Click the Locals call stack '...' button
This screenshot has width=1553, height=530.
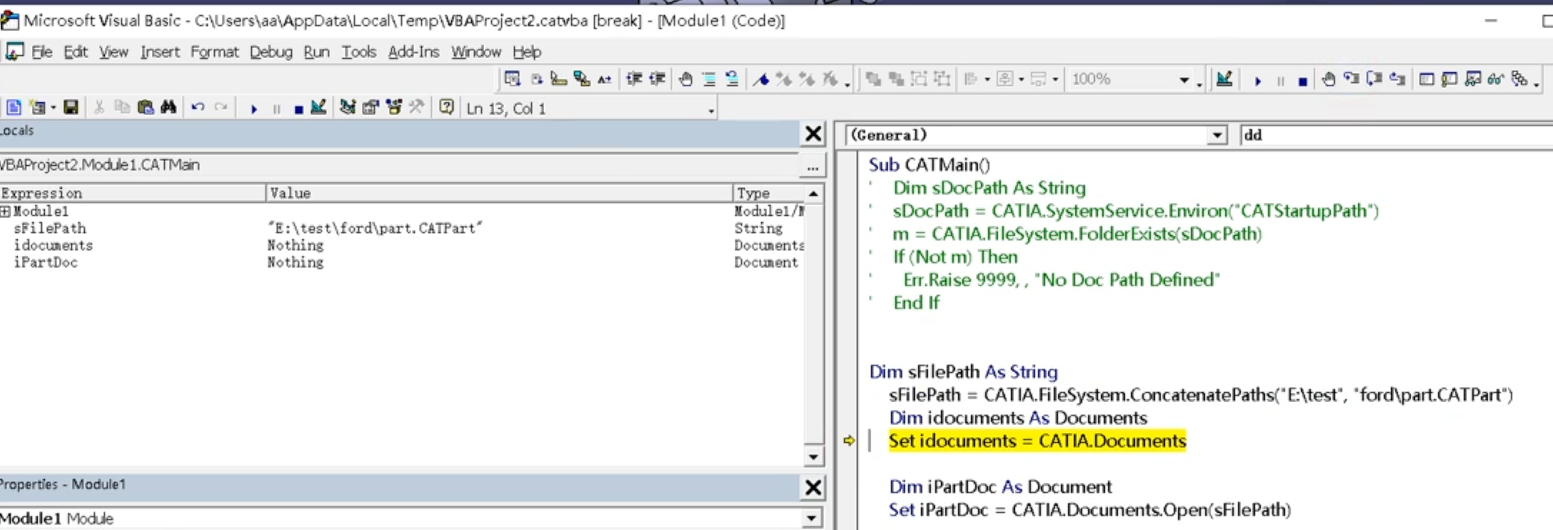point(812,165)
